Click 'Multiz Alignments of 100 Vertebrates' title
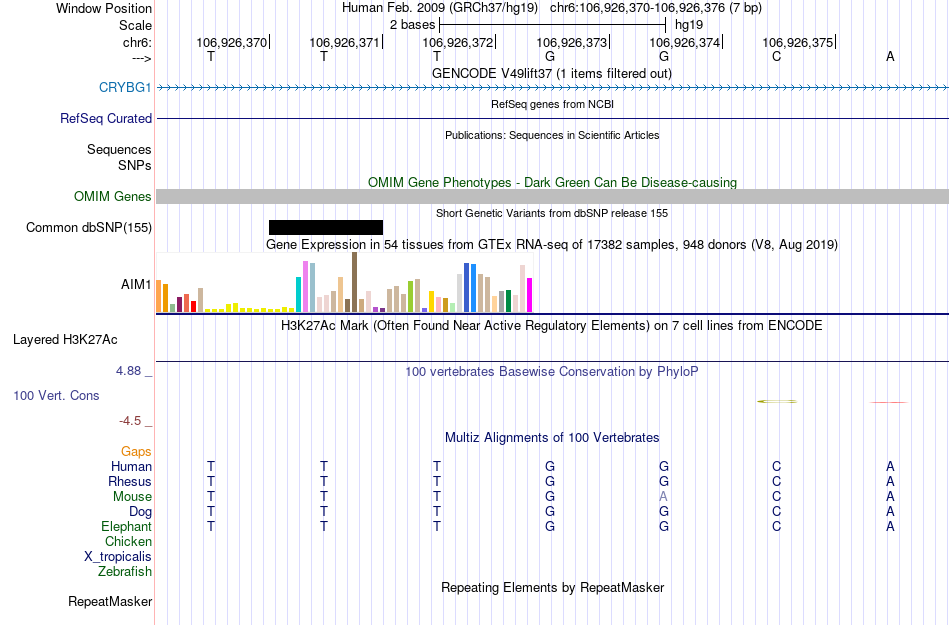 [x=552, y=437]
